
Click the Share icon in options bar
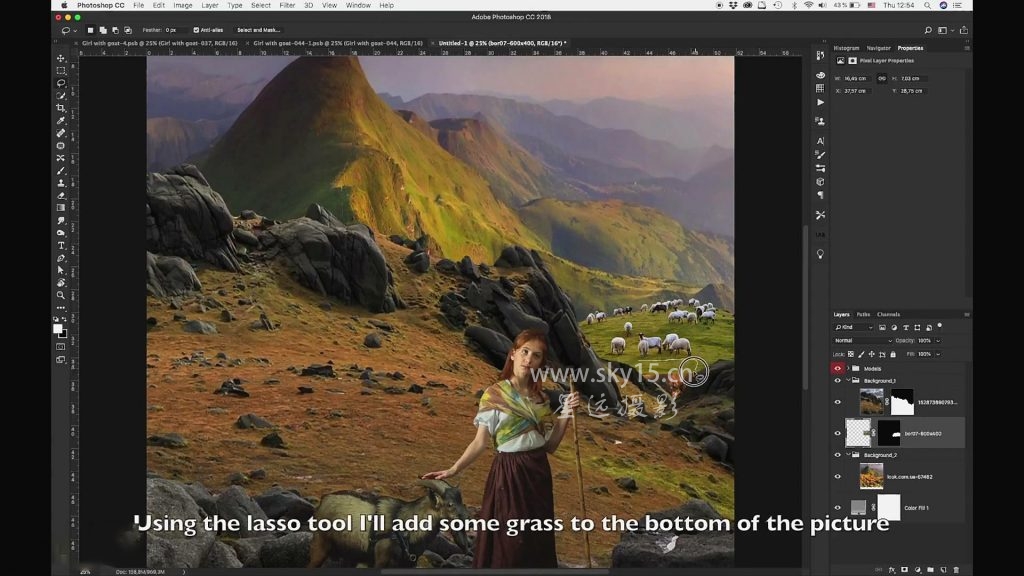coord(964,30)
